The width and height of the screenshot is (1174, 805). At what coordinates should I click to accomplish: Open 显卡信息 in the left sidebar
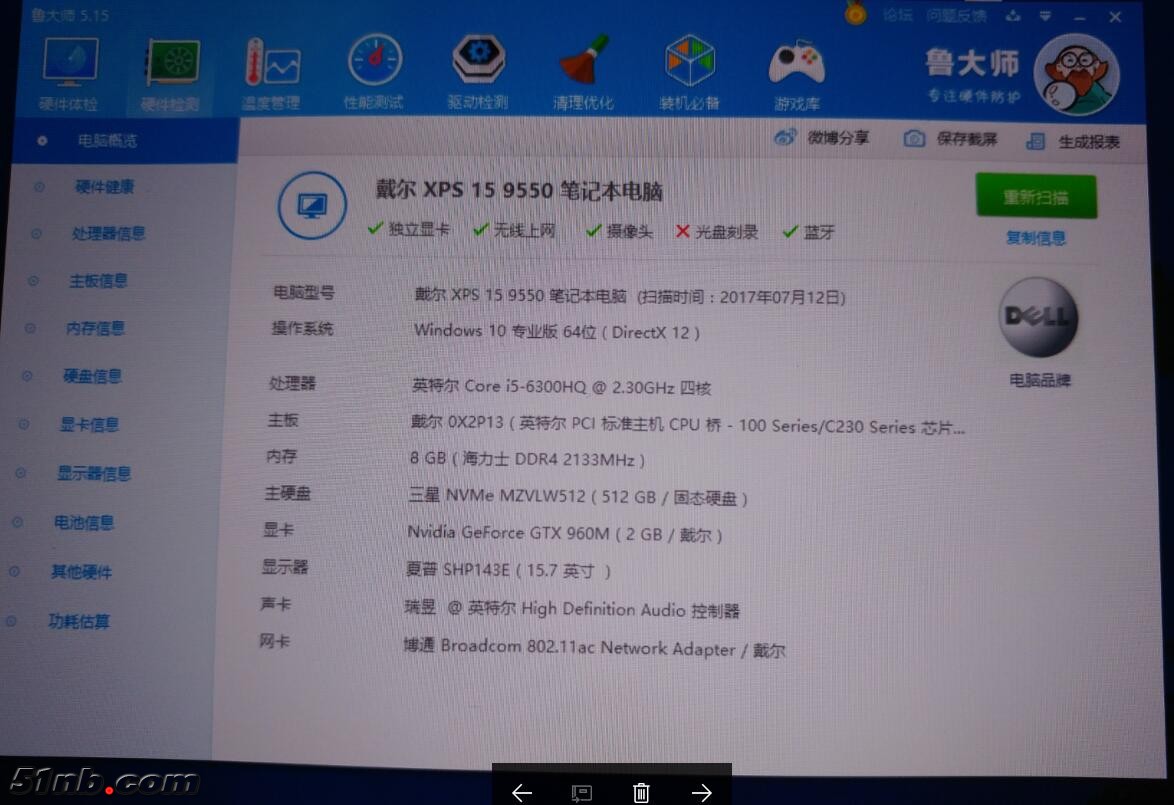tap(89, 425)
